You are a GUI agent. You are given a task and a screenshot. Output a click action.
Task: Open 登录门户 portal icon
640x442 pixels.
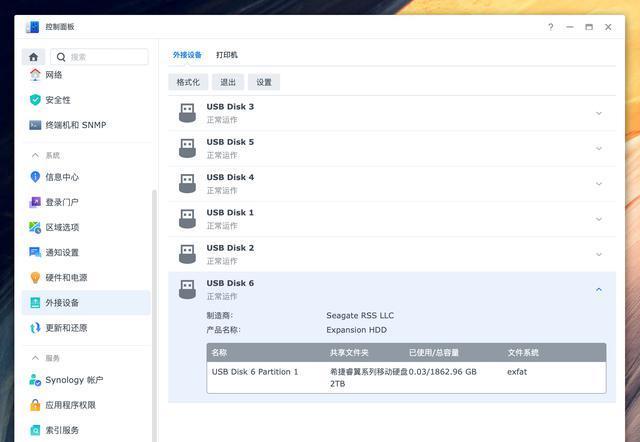click(35, 202)
